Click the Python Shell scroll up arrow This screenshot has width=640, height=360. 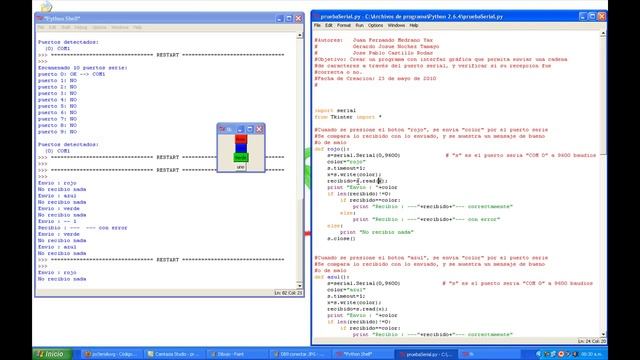tap(300, 36)
